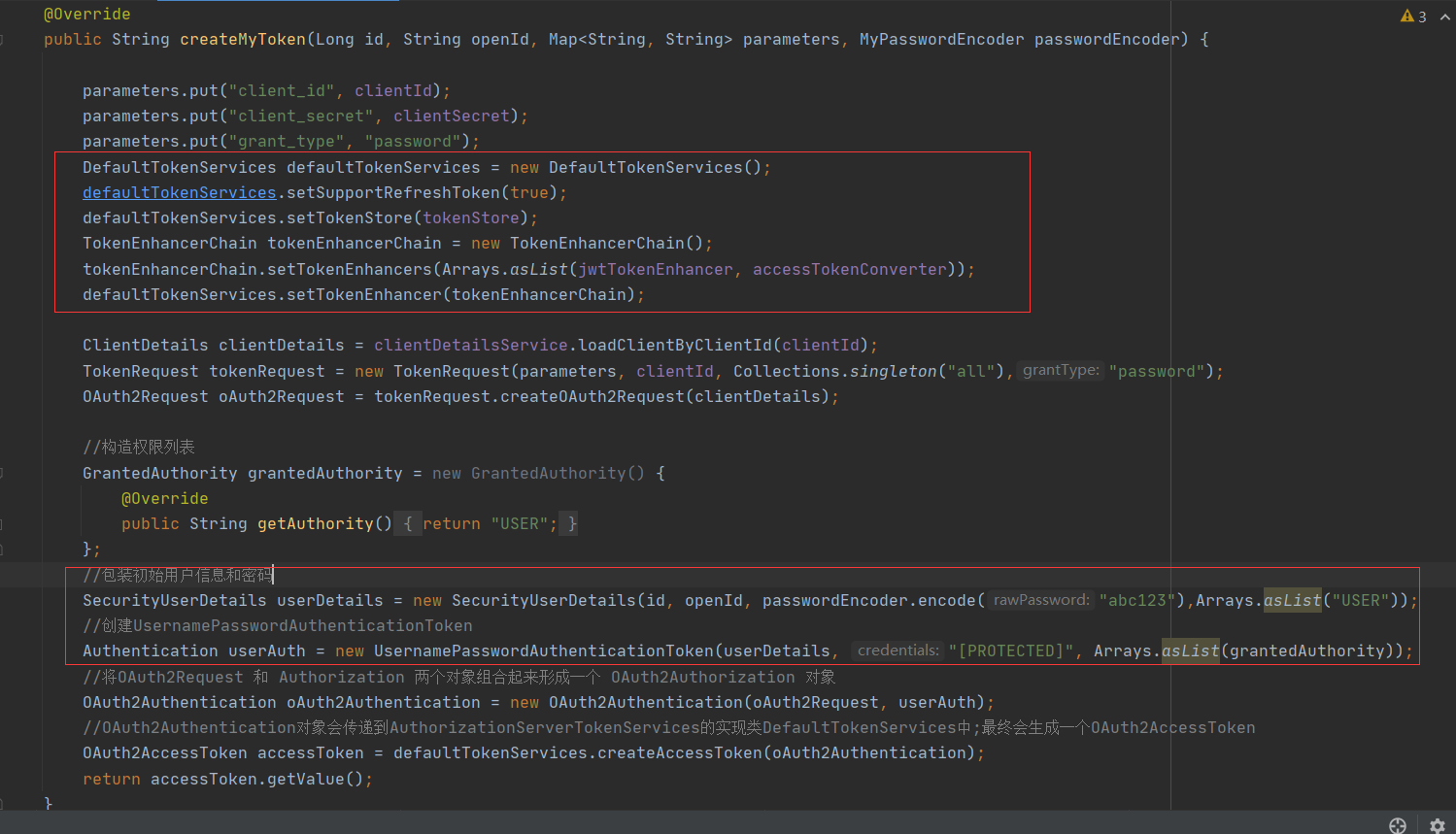Click the accessTokenConverter field reference
Image resolution: width=1456 pixels, height=834 pixels.
[850, 269]
